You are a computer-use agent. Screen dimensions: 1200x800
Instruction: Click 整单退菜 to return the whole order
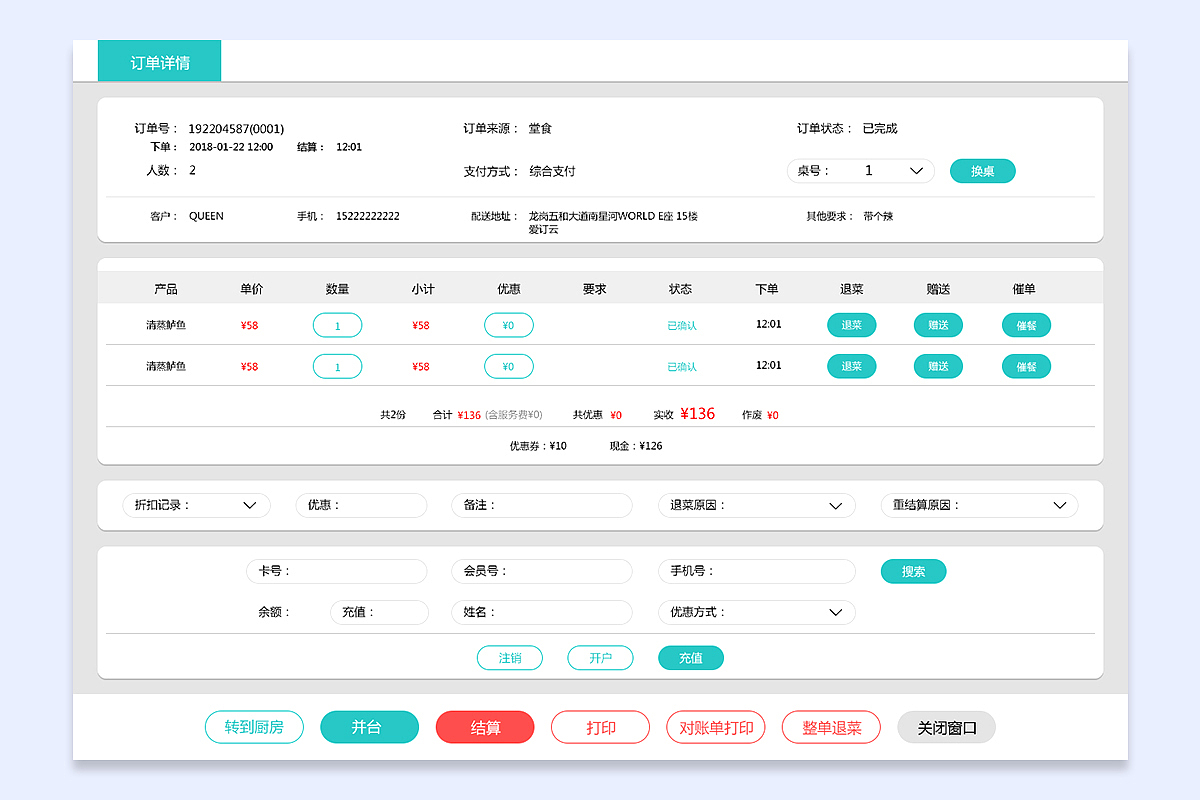(831, 727)
